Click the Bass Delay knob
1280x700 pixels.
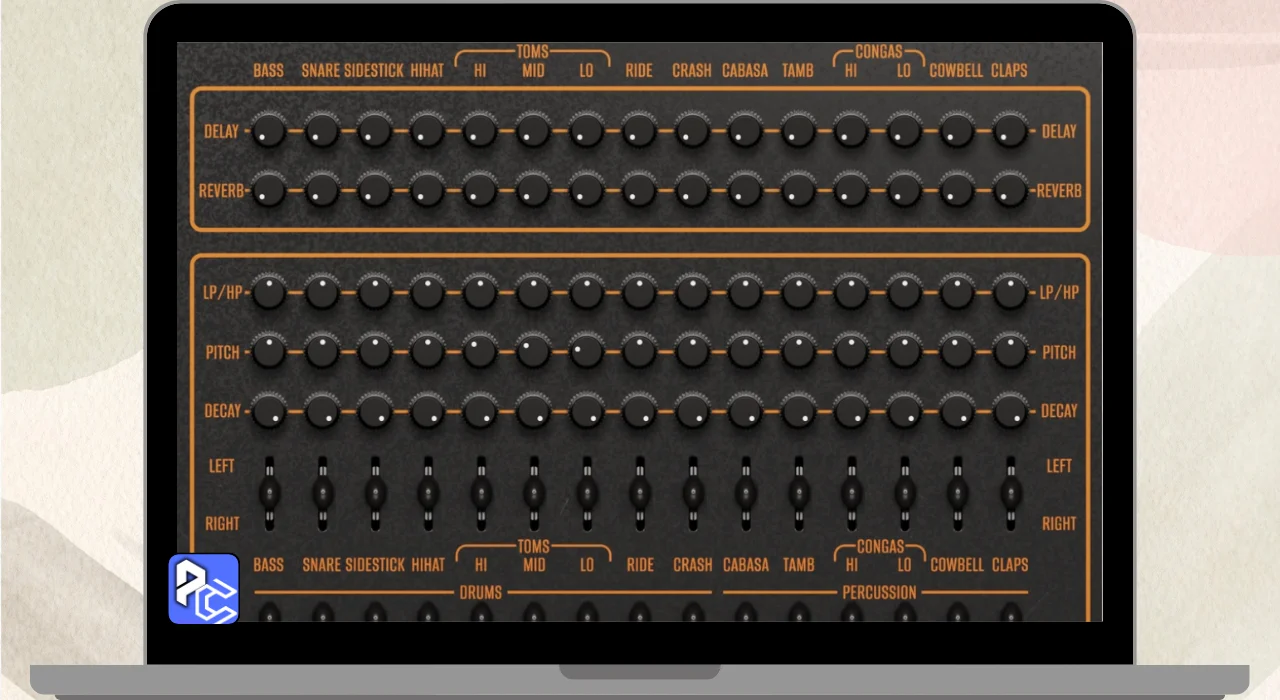(x=269, y=131)
